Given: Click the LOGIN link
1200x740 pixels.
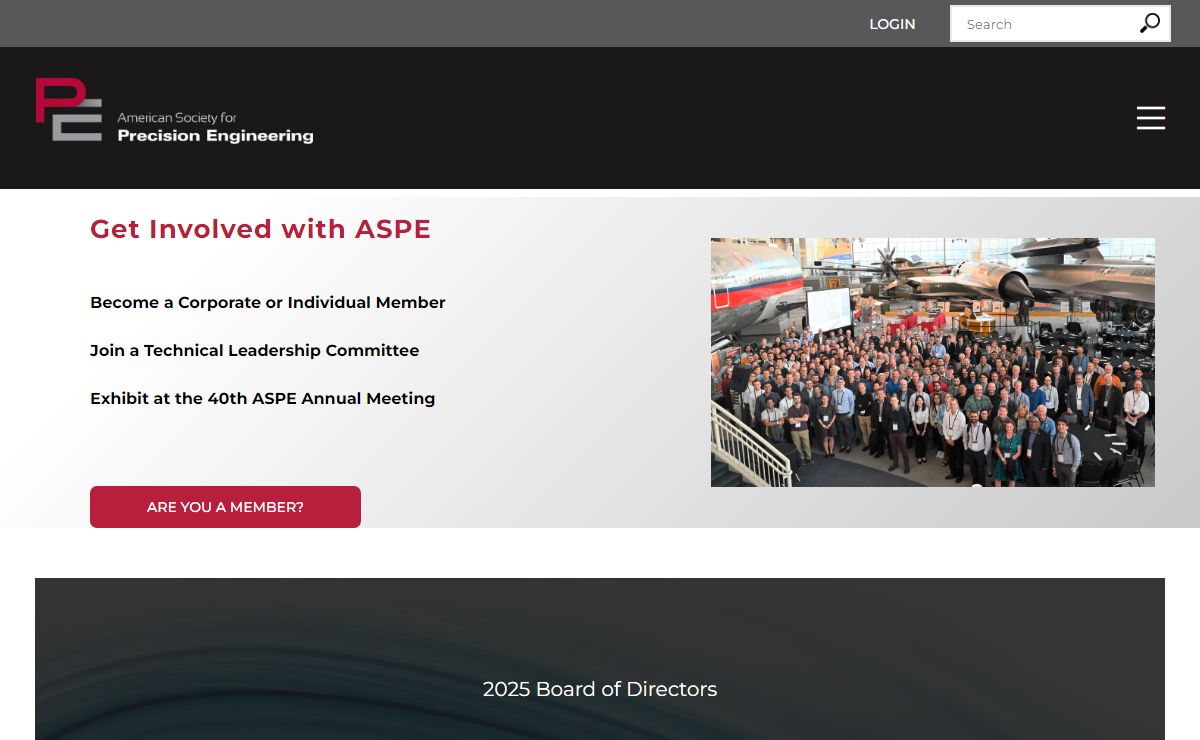Looking at the screenshot, I should point(892,24).
